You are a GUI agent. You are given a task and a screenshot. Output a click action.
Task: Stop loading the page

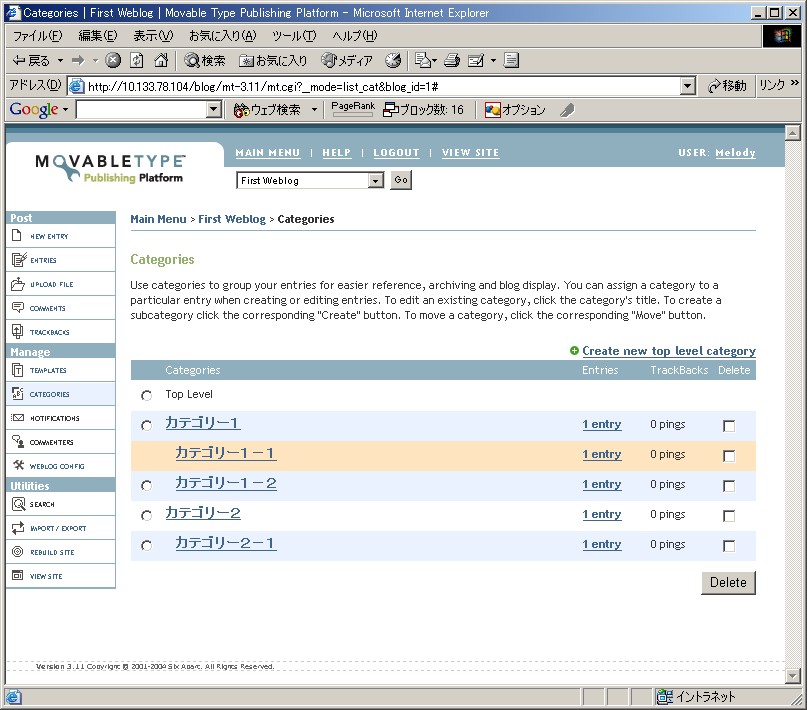click(x=113, y=61)
